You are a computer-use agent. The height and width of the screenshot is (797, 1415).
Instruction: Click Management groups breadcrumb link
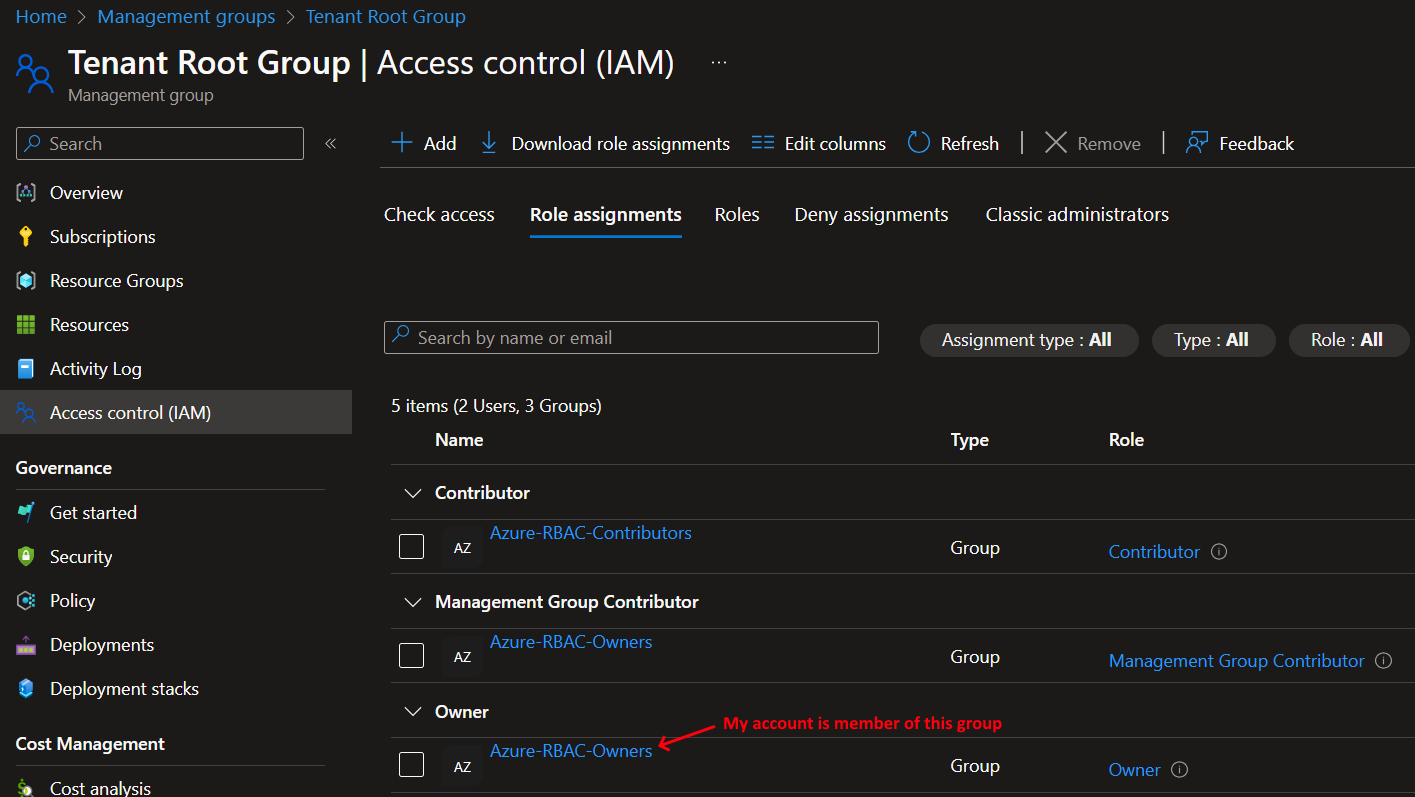[186, 17]
